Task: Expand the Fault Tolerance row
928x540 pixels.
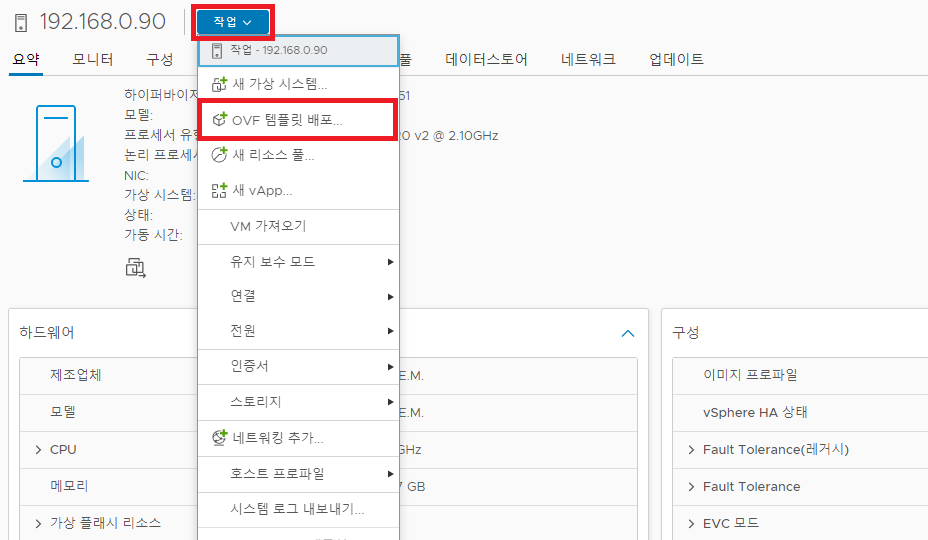Action: click(x=691, y=487)
